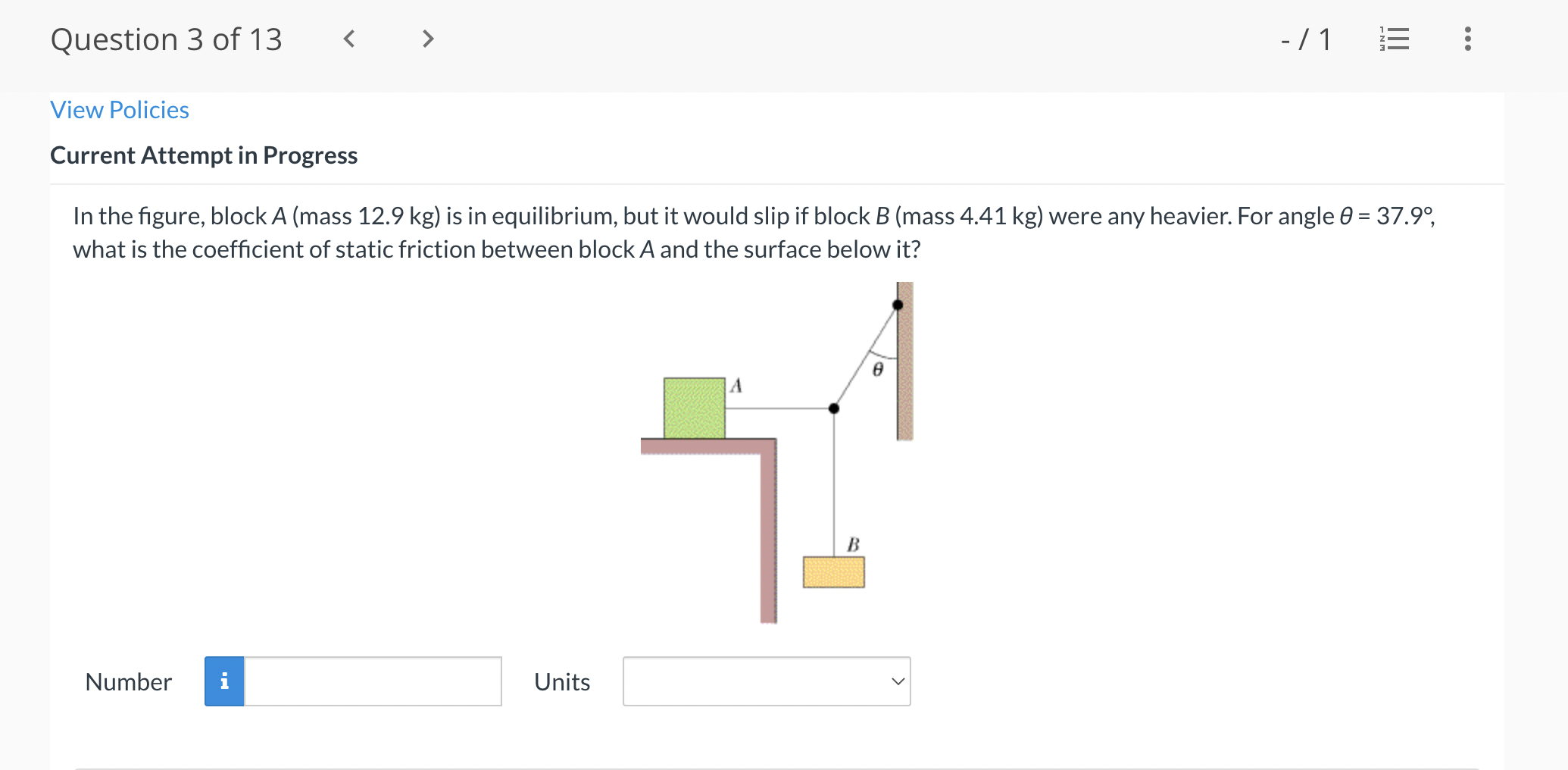Select the Current Attempt in Progress heading
1568x770 pixels.
pyautogui.click(x=203, y=155)
